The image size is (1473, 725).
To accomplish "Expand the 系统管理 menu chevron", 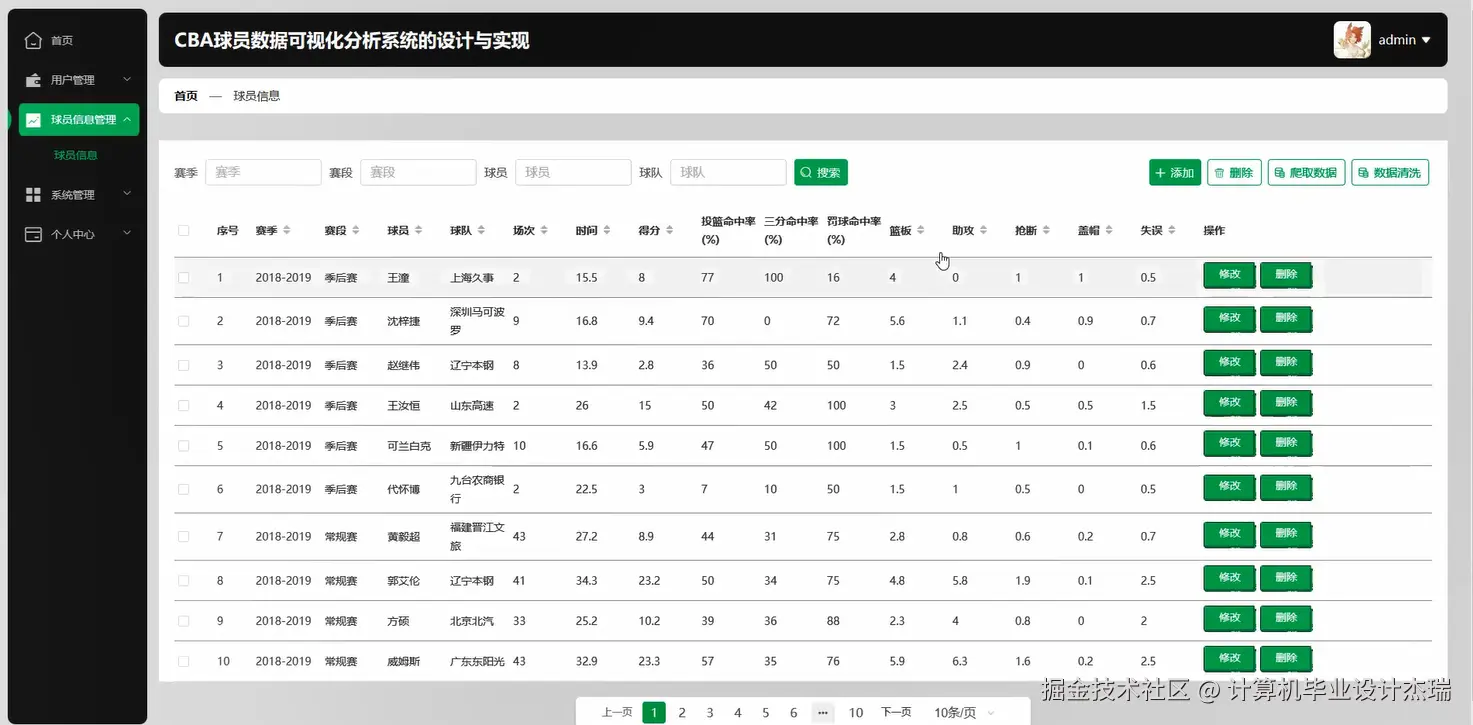I will point(127,194).
